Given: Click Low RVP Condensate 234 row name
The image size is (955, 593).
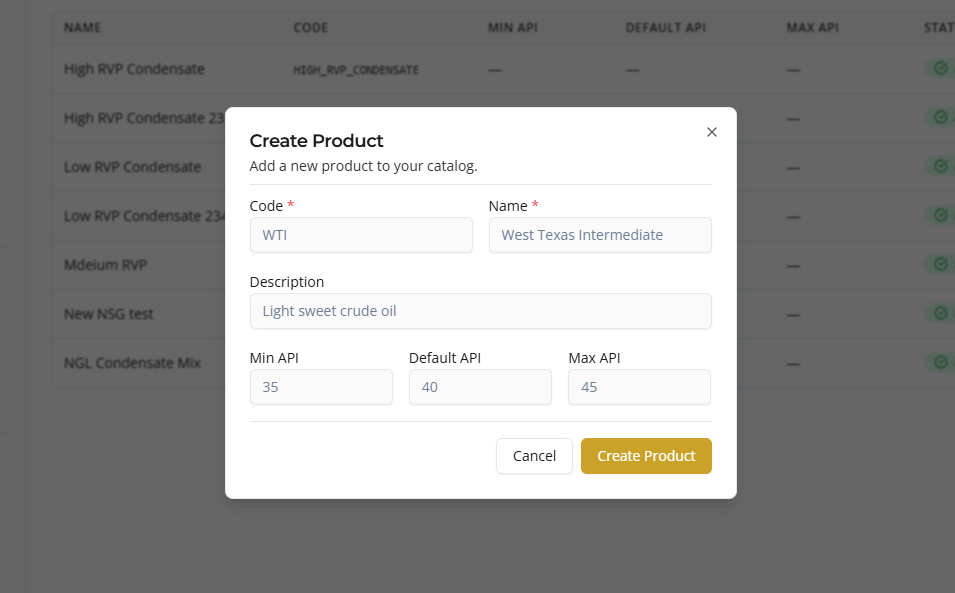Looking at the screenshot, I should point(144,216).
